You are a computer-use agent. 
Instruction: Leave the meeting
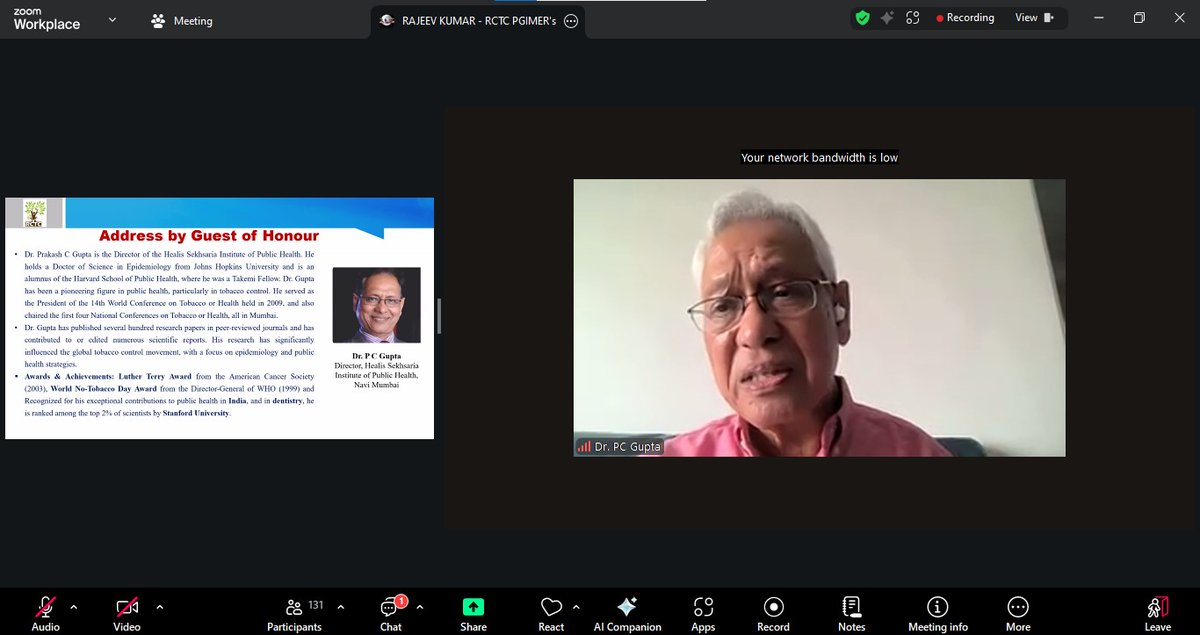pos(1157,612)
